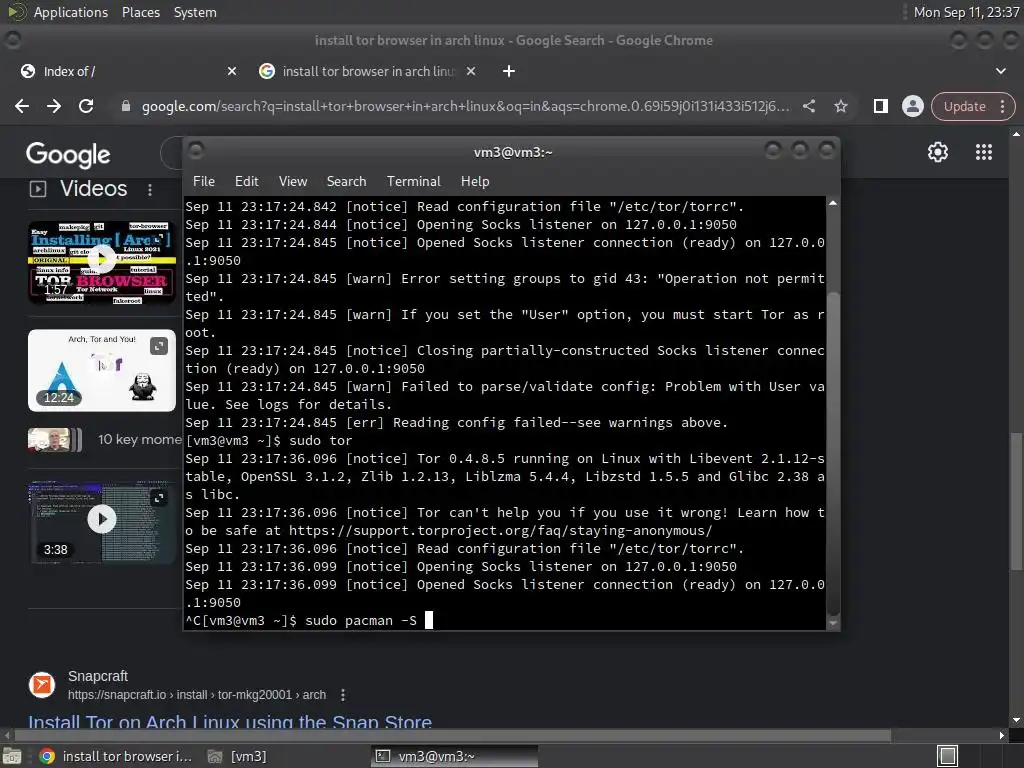Click the Chrome address bar URL

click(x=466, y=106)
